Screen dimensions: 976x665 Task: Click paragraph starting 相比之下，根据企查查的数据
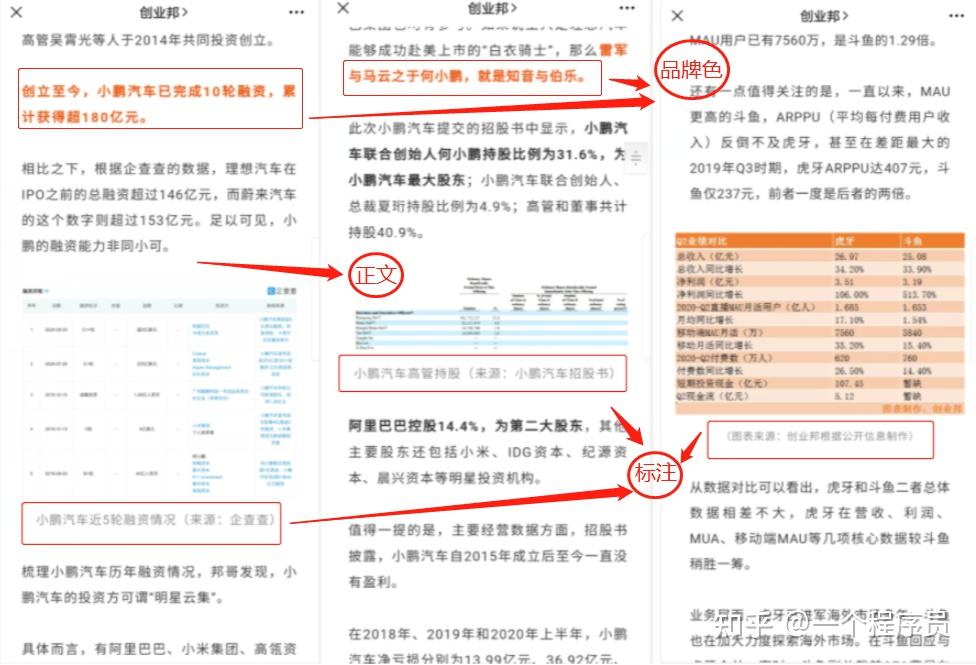[x=159, y=207]
